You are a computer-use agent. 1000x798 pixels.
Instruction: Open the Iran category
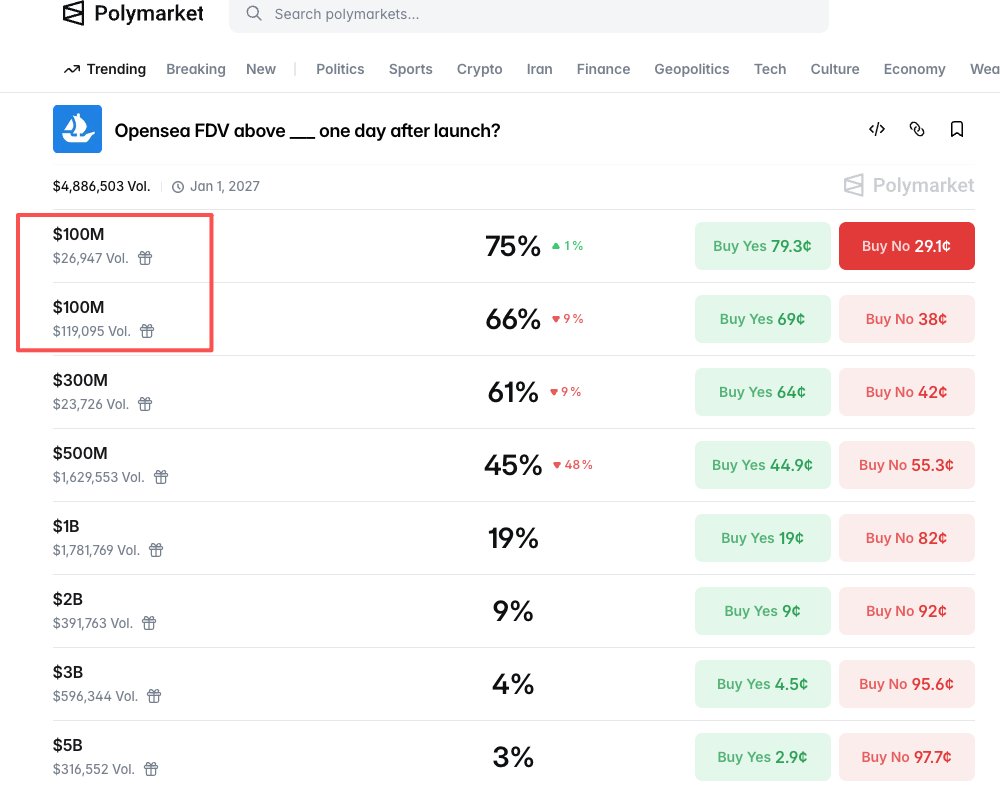point(540,69)
